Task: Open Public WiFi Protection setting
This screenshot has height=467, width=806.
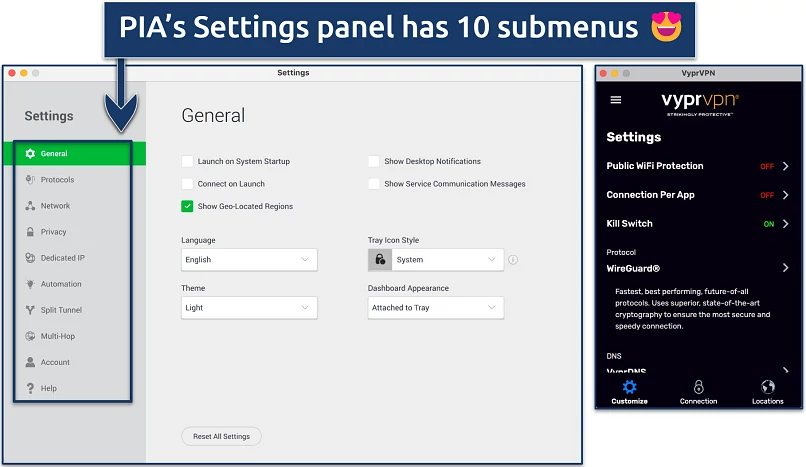Action: point(698,166)
